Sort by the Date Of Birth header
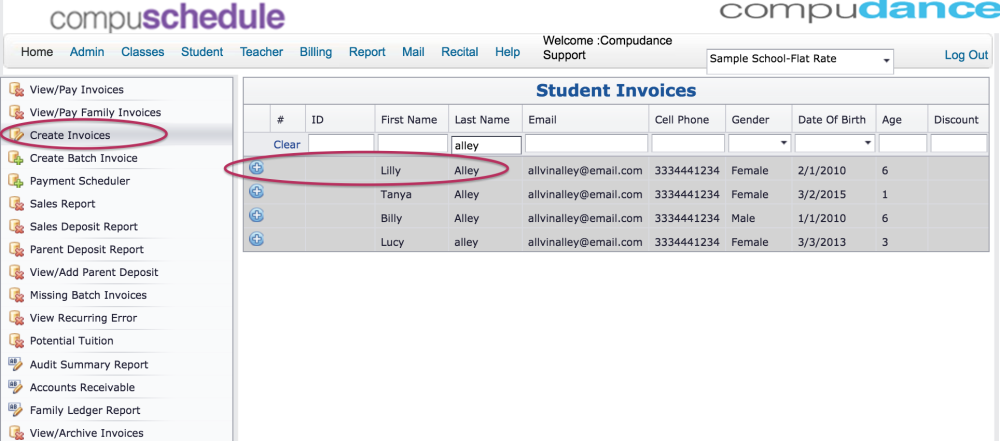 (x=832, y=119)
